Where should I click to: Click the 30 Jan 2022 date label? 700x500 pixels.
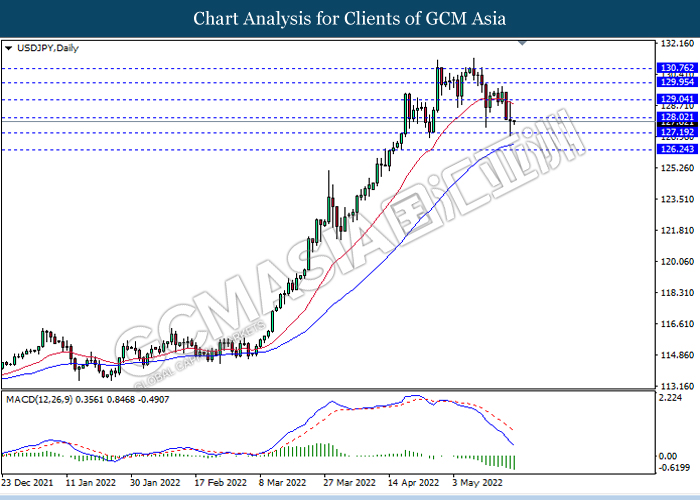(155, 483)
